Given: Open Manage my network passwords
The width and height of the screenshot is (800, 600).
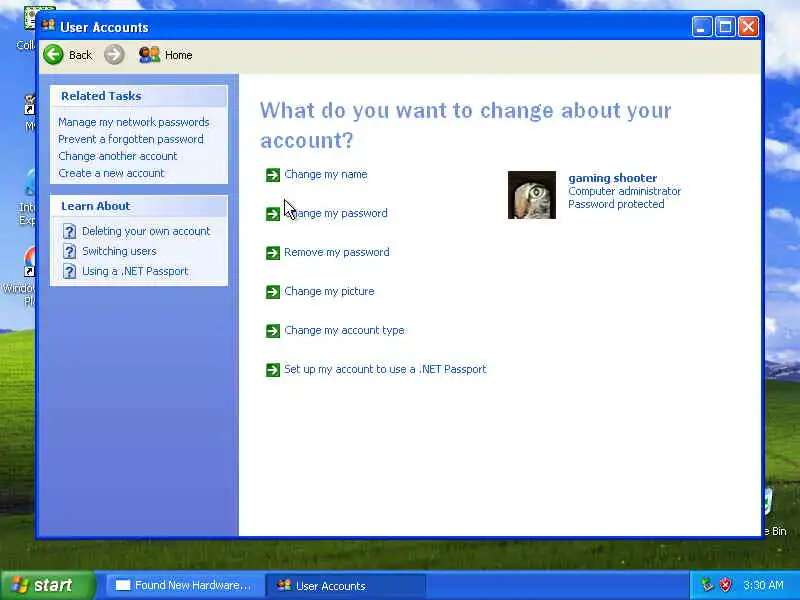Looking at the screenshot, I should [134, 122].
